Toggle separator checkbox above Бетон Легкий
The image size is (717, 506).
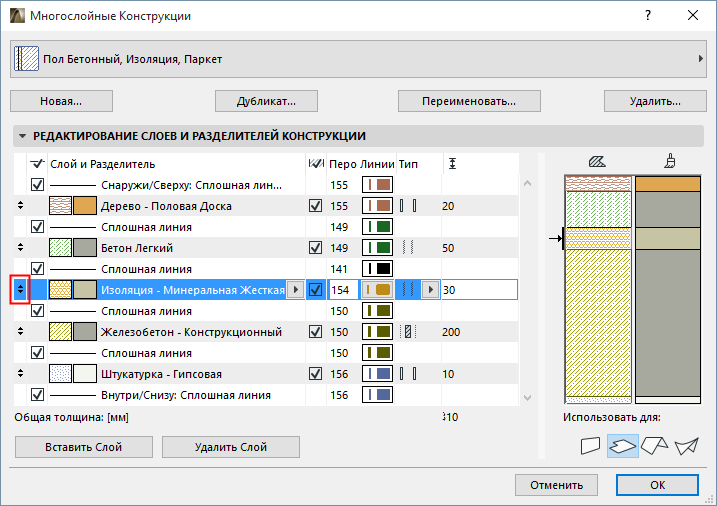(37, 227)
